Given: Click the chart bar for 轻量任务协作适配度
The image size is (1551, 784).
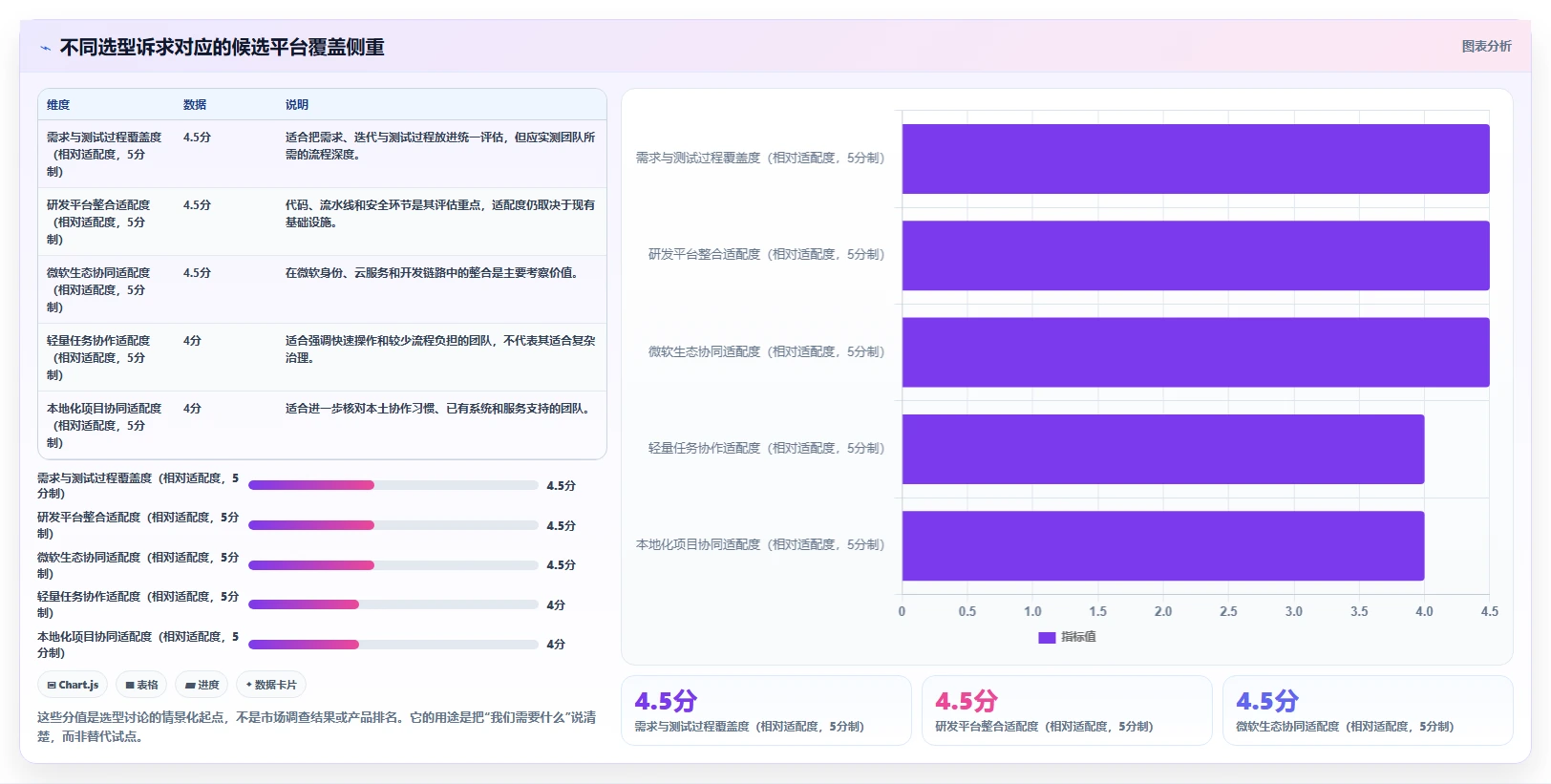Looking at the screenshot, I should [x=1163, y=449].
